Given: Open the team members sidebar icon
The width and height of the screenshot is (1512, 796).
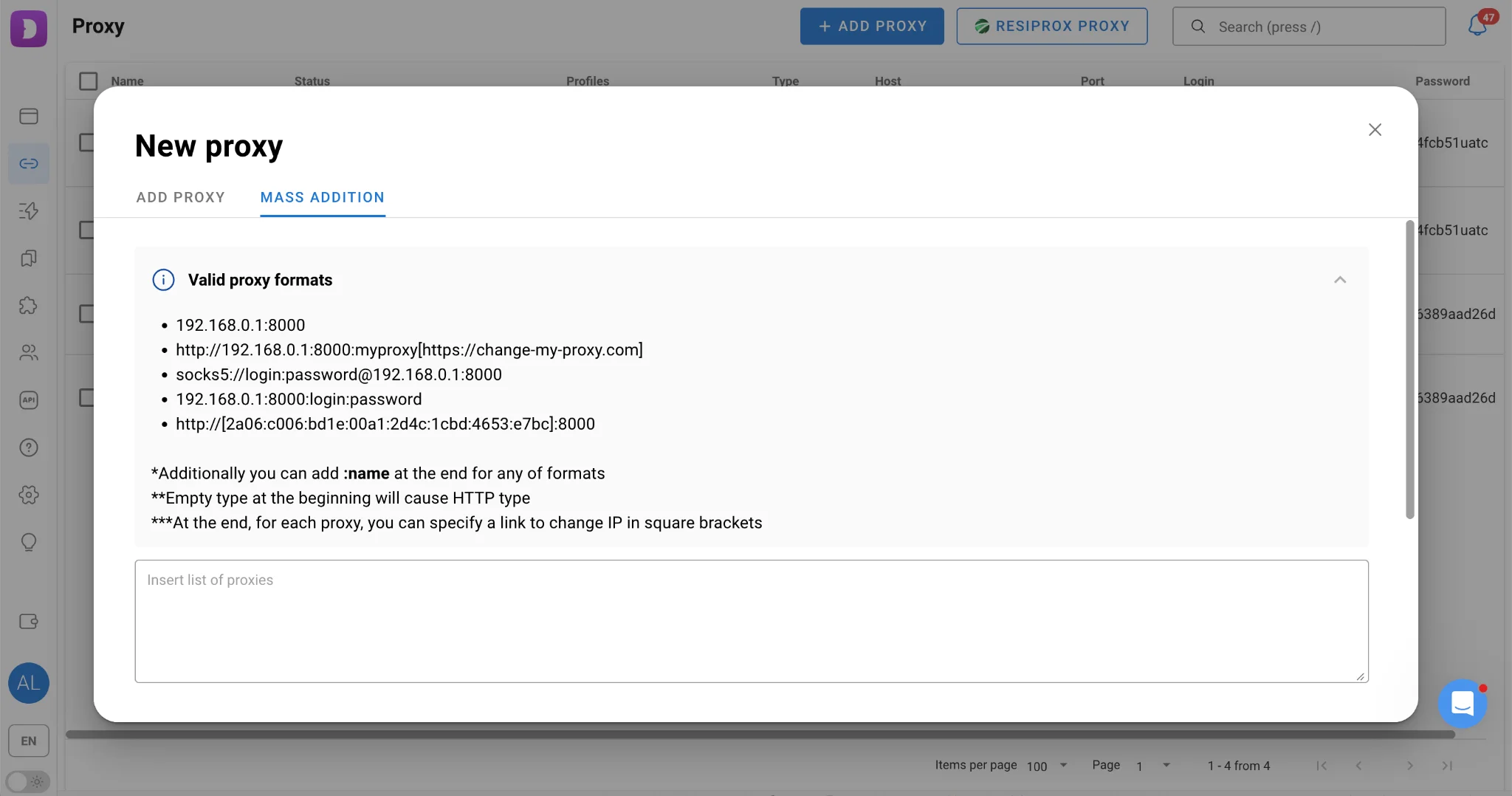Looking at the screenshot, I should click(x=29, y=353).
